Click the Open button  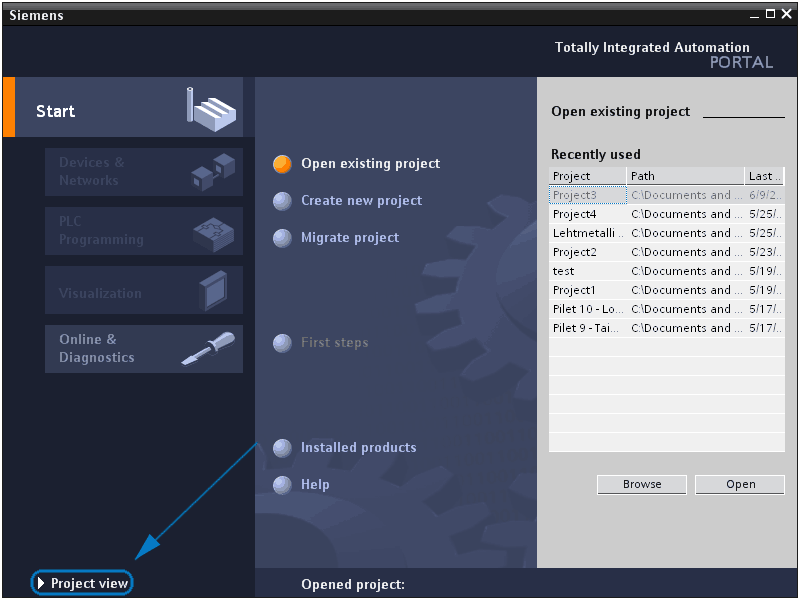pos(740,485)
